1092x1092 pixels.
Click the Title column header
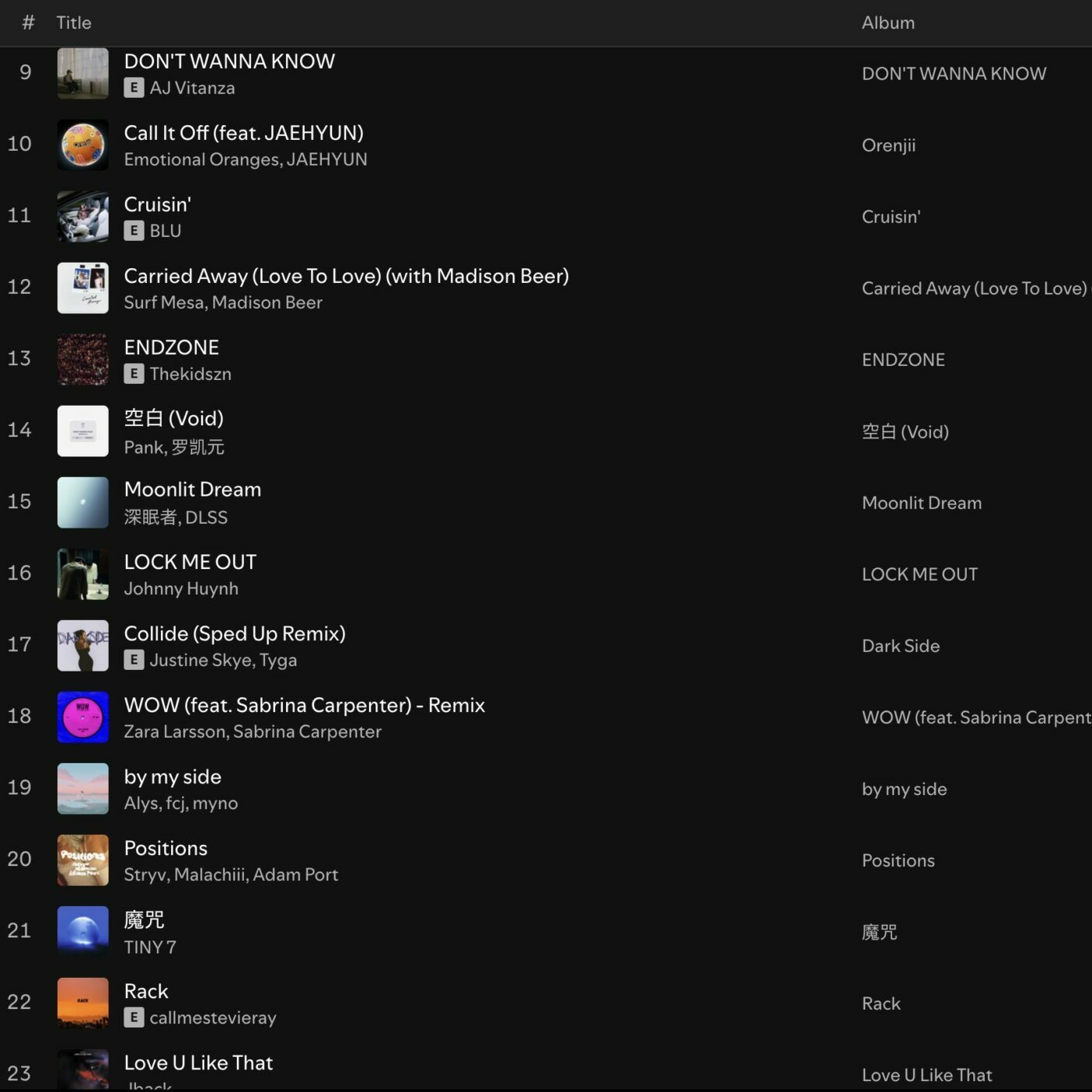(74, 23)
